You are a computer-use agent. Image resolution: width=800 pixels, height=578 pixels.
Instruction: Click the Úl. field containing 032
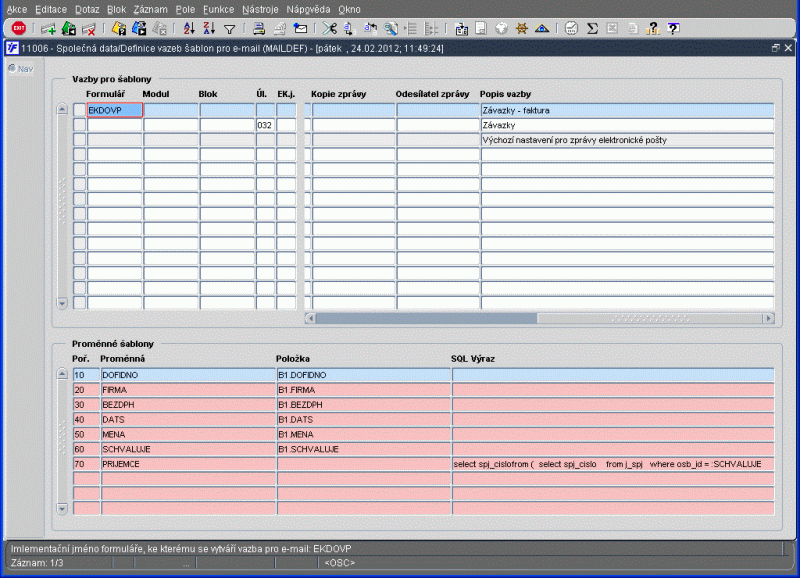click(265, 125)
